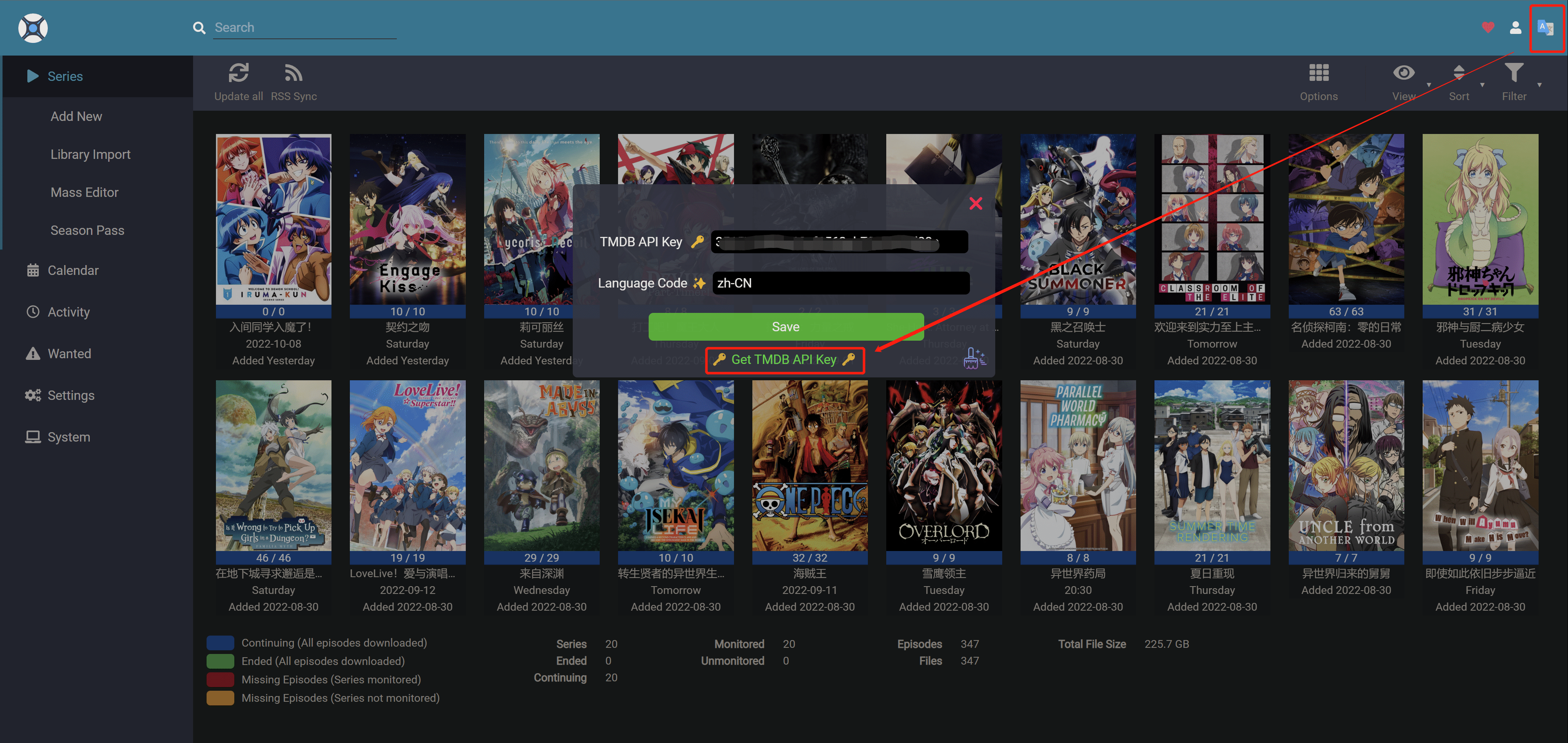Click the Calendar icon in sidebar

[33, 270]
